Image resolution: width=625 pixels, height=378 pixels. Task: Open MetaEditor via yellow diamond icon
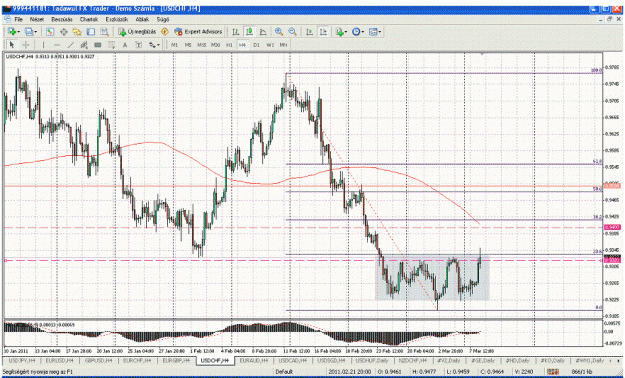tap(165, 32)
